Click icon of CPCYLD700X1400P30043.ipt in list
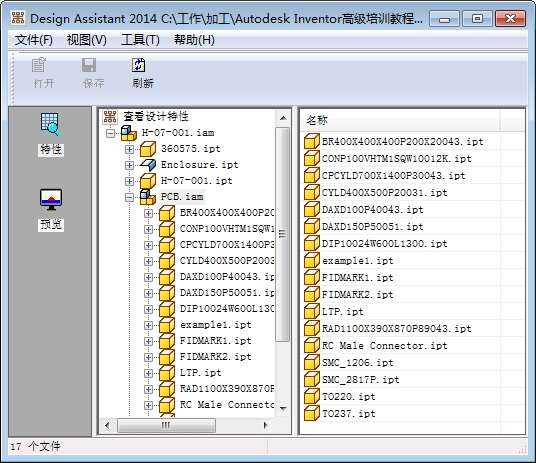 pyautogui.click(x=311, y=175)
